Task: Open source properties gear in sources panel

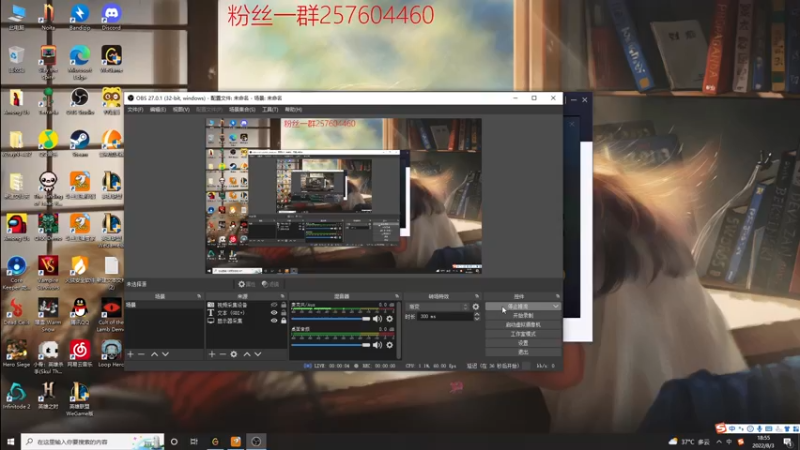Action: 234,354
